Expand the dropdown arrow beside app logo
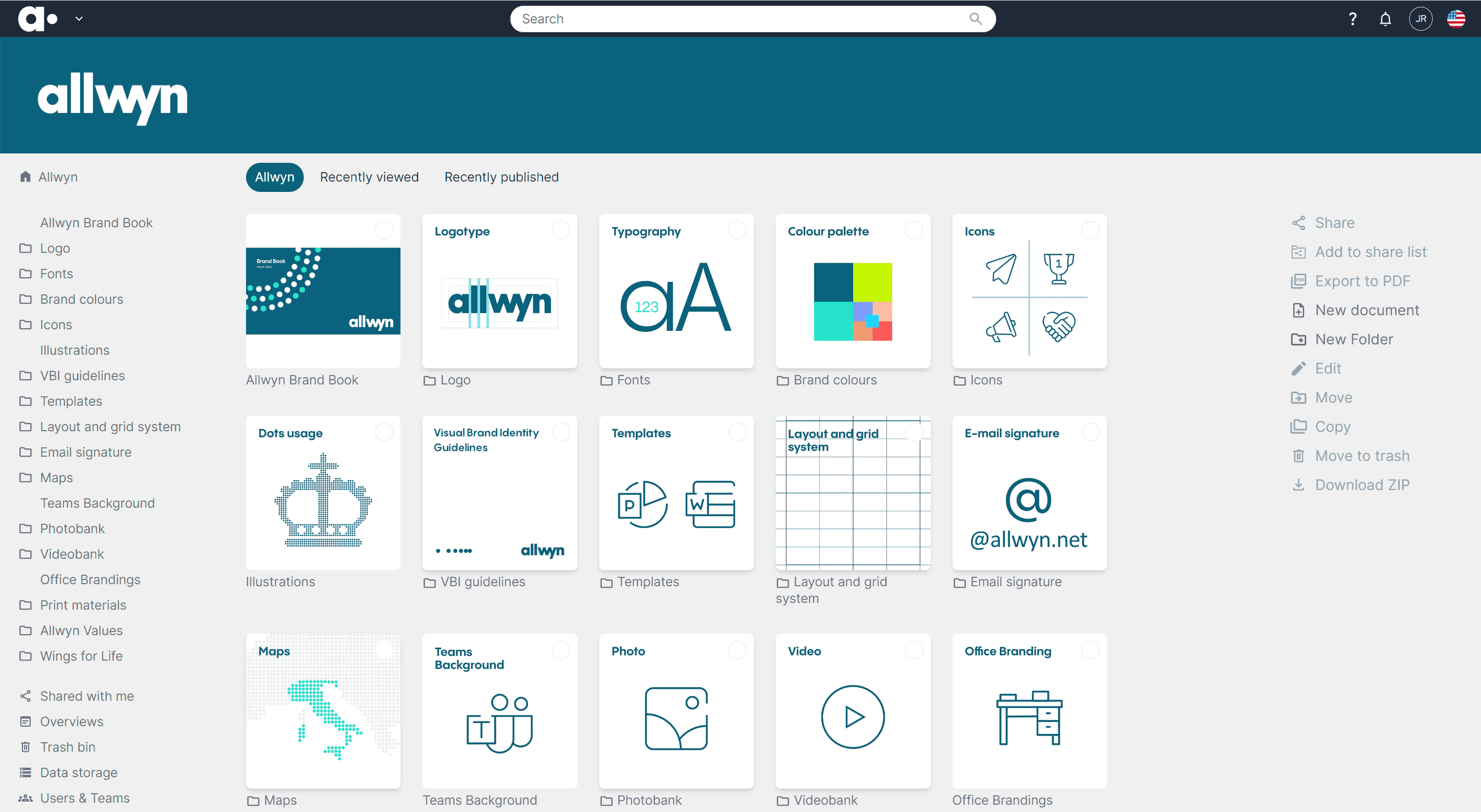 [x=80, y=19]
